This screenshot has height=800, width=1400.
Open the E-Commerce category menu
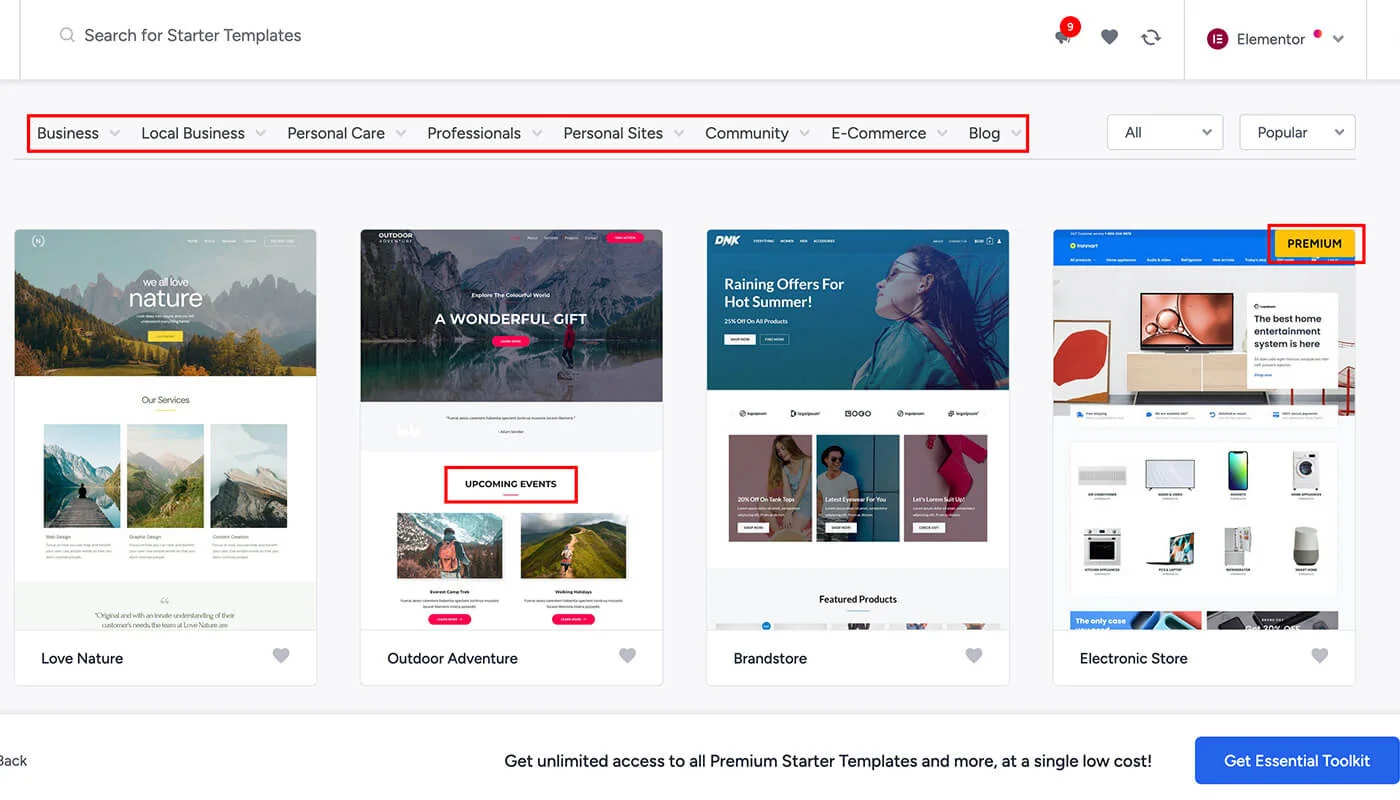coord(888,133)
